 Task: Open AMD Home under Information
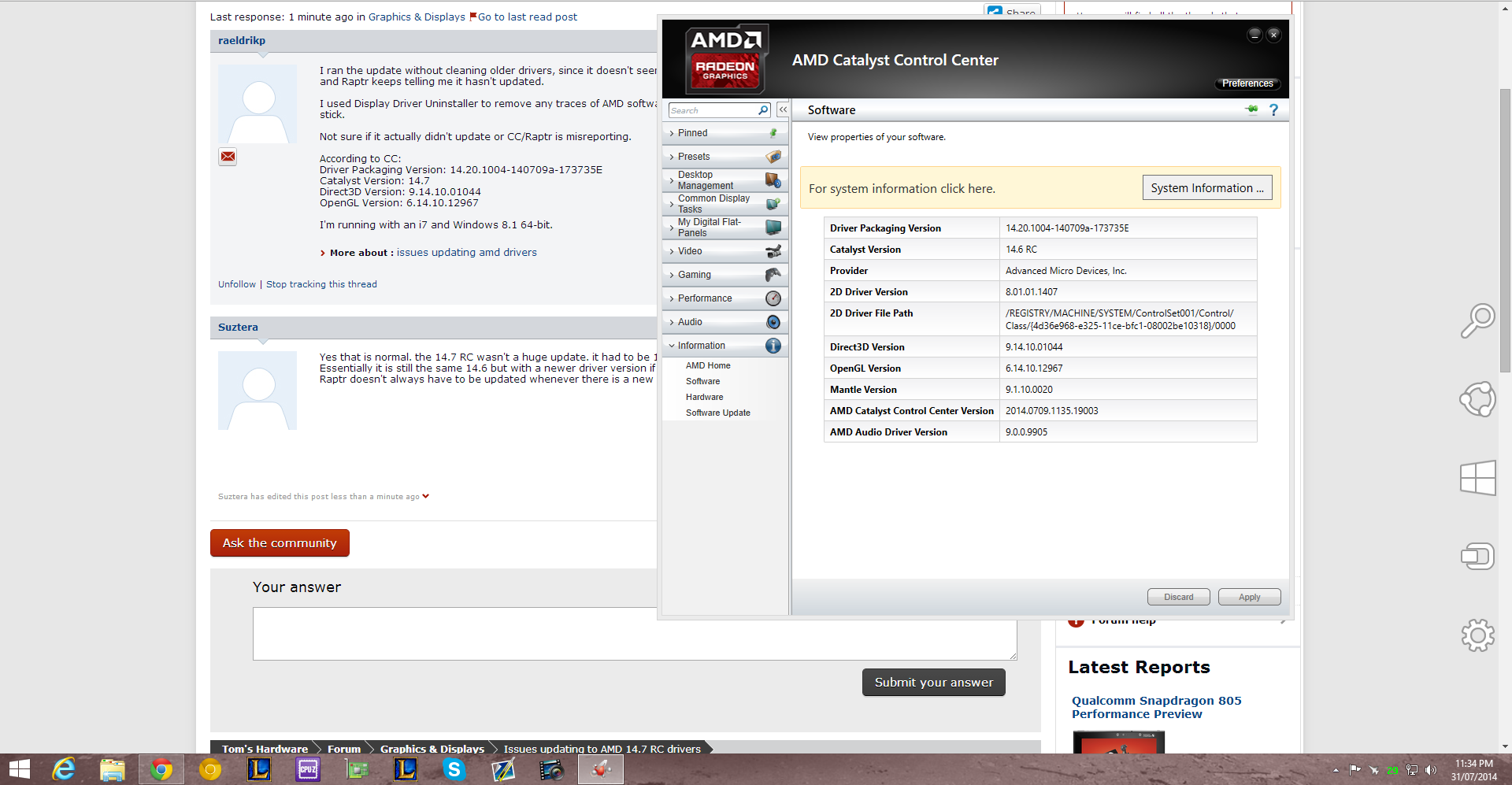708,365
